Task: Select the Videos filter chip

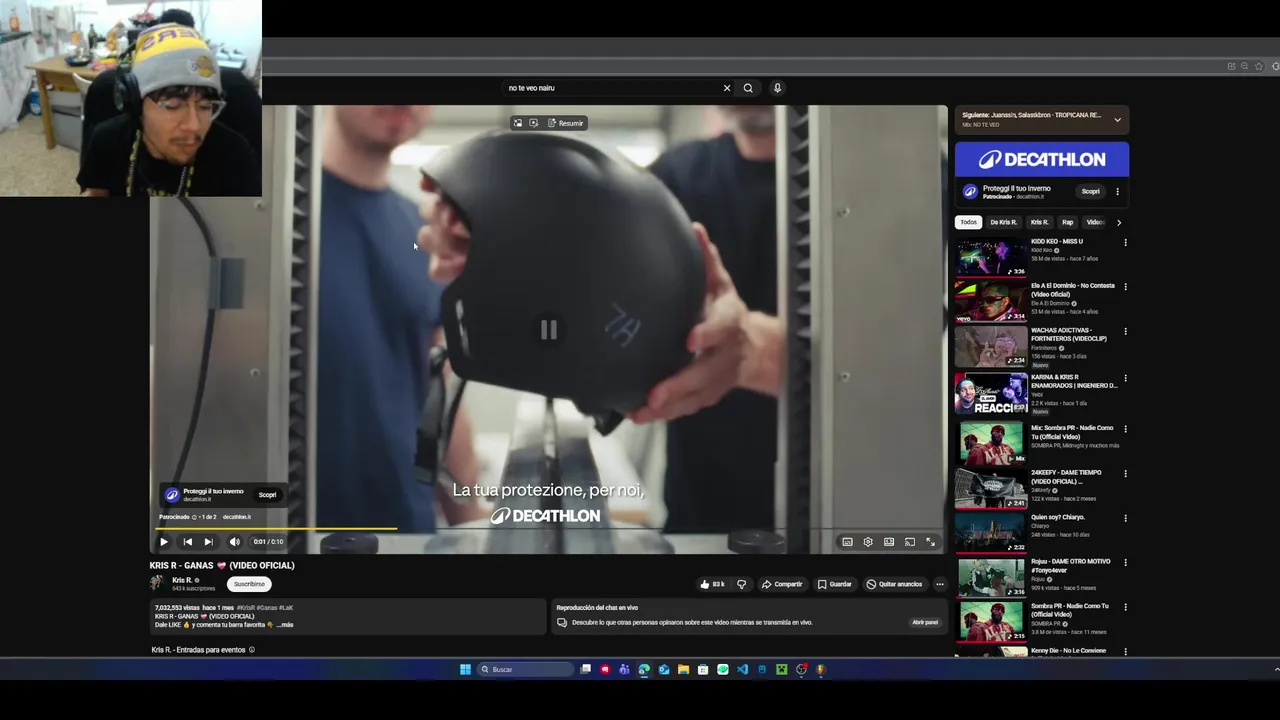Action: [x=1095, y=222]
